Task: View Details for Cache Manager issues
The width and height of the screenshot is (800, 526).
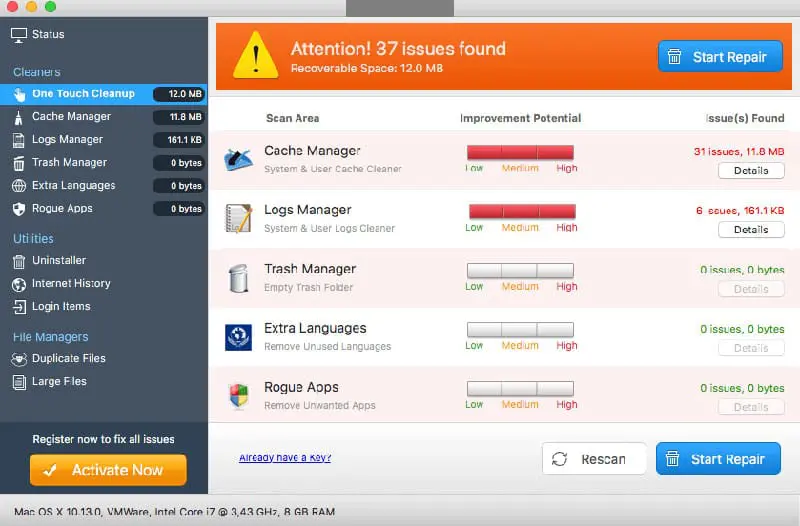Action: coord(751,171)
